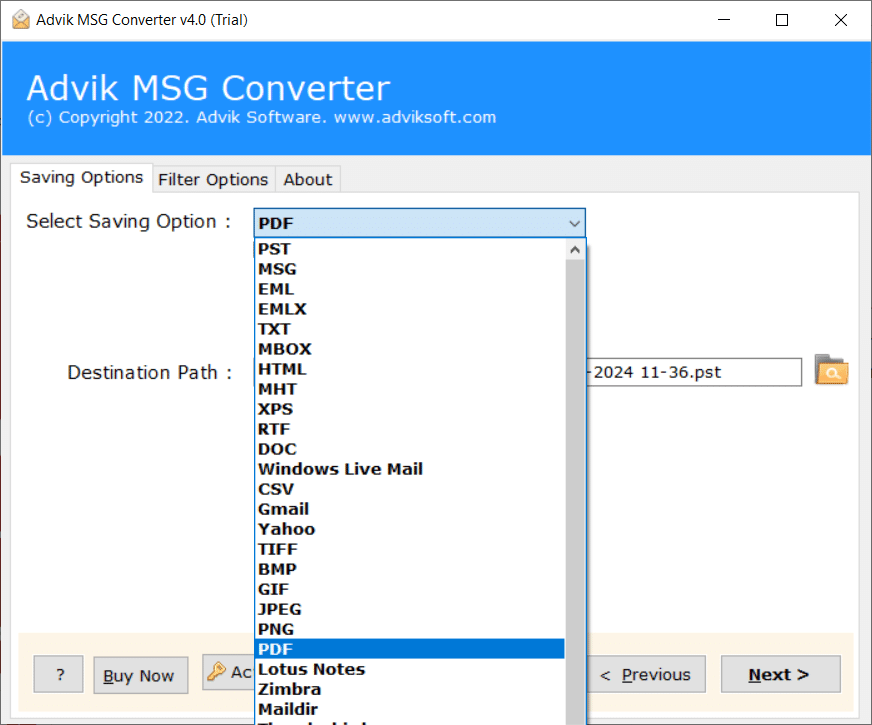Close the Advik MSG Converter window
872x725 pixels.
841,20
